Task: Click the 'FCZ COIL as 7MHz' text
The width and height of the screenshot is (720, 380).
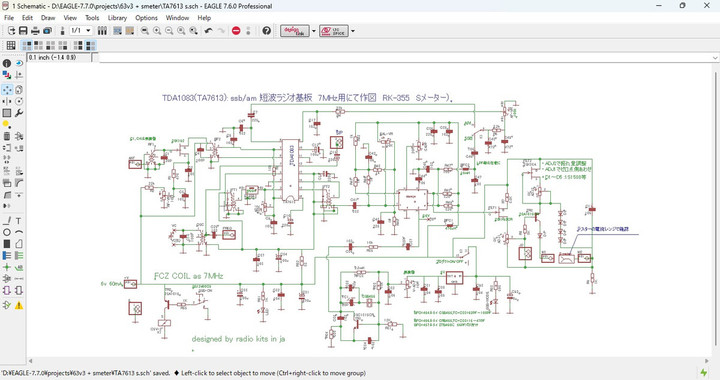Action: pos(189,276)
